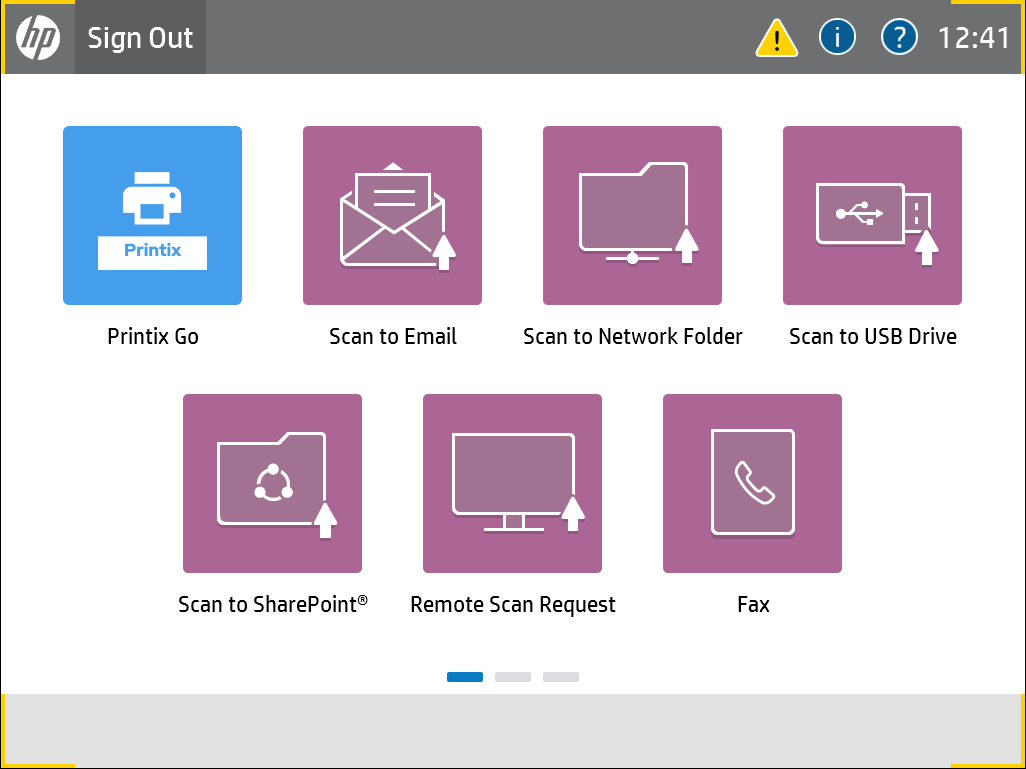Screen dimensions: 1026x769
Task: Click the HP logo home icon
Action: coord(38,38)
